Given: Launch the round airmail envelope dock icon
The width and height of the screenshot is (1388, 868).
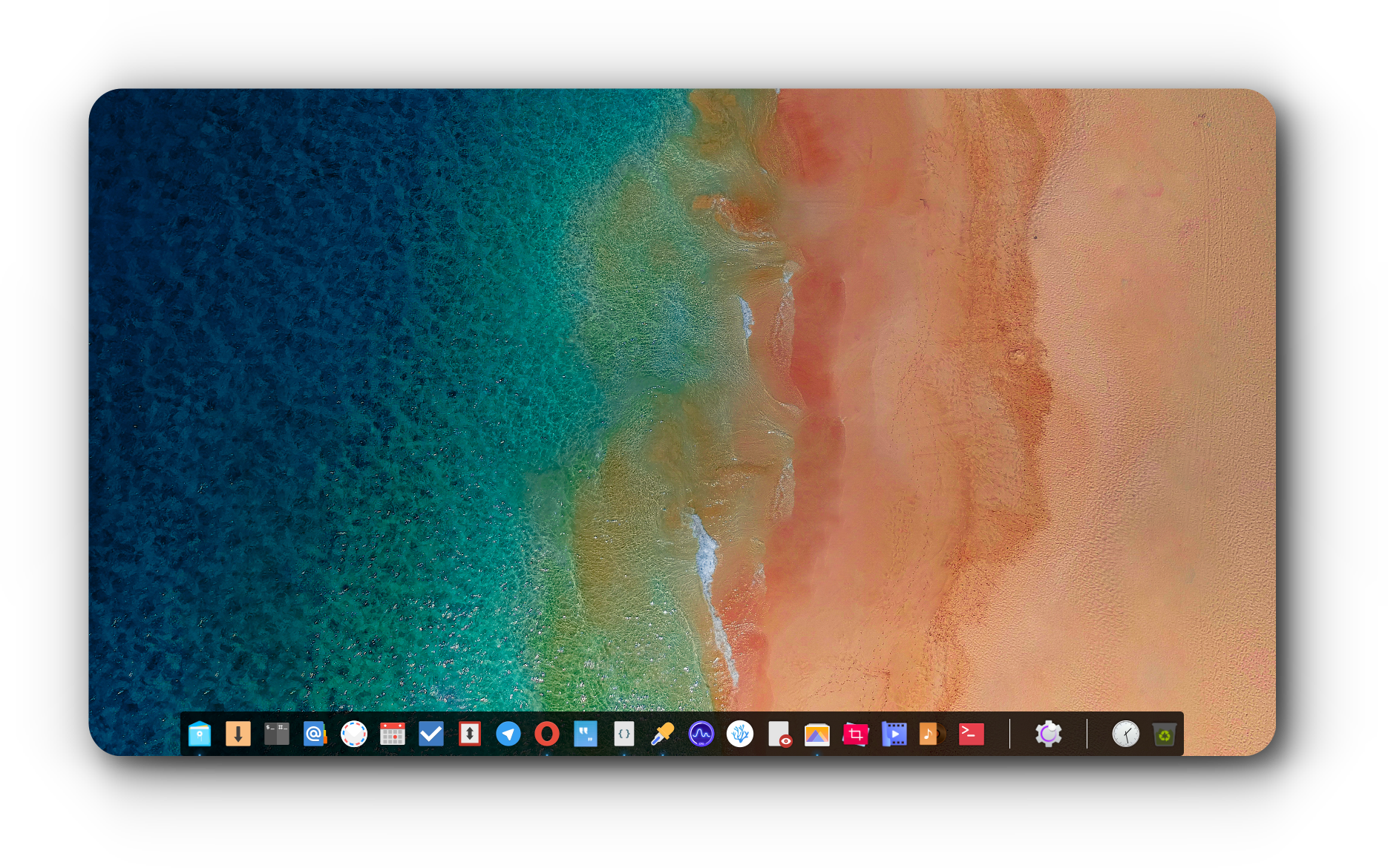Looking at the screenshot, I should tap(354, 734).
